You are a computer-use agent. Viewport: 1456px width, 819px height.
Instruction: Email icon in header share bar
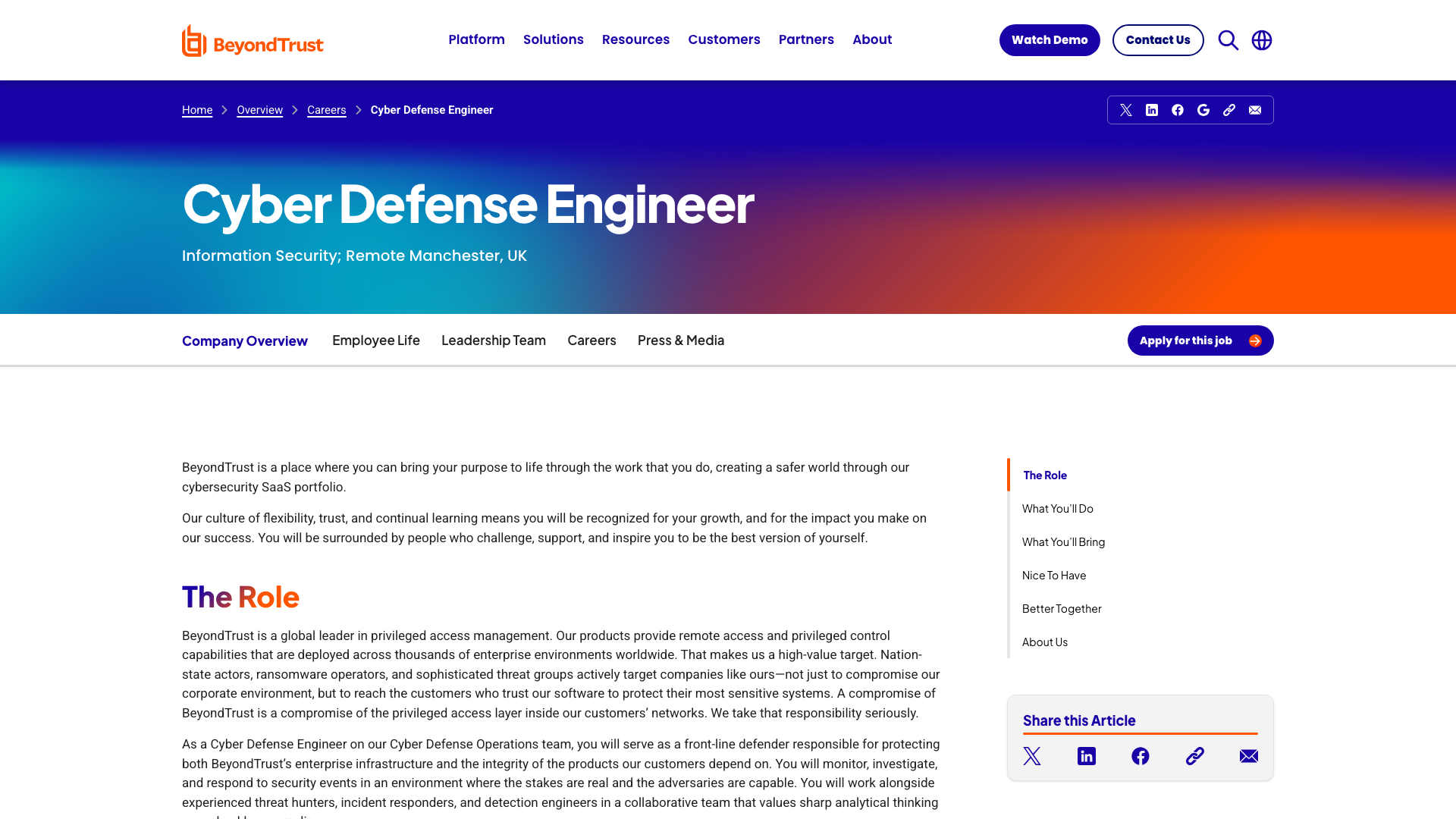pos(1255,110)
